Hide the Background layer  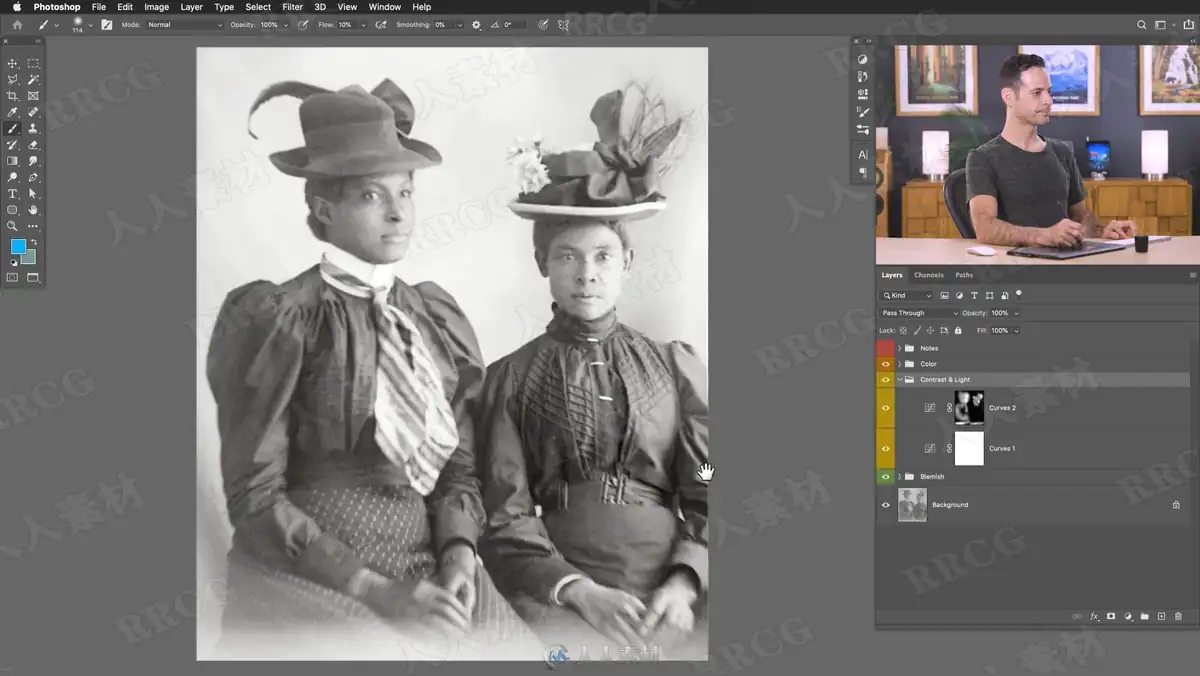[x=885, y=505]
